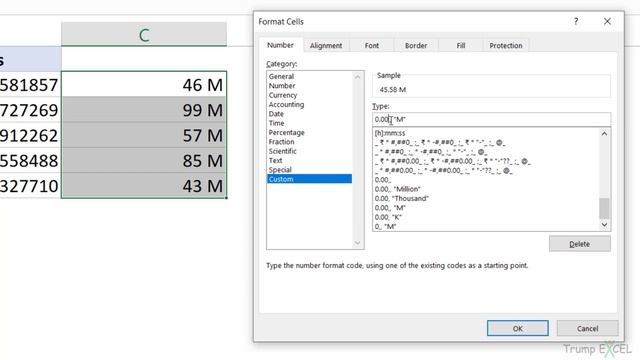Screen dimensions: 640x360
Task: Switch to the Alignment tab
Action: click(x=326, y=45)
